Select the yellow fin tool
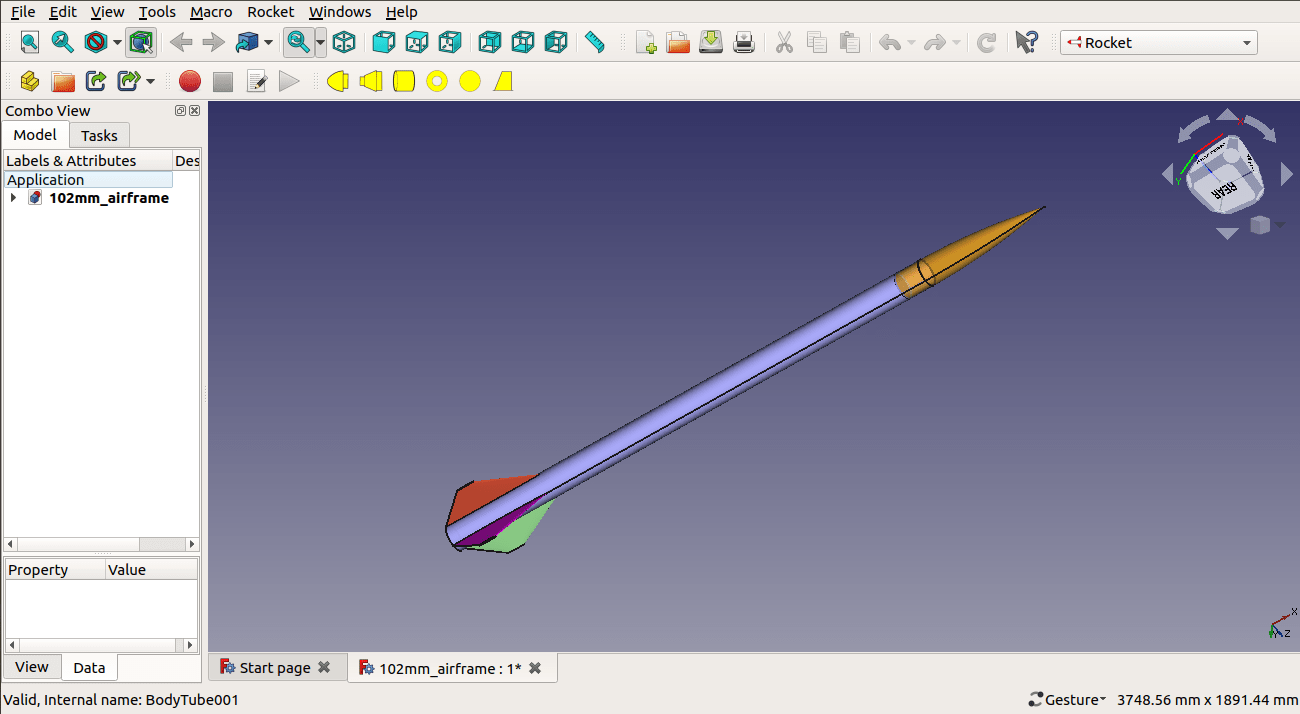1300x714 pixels. [503, 81]
